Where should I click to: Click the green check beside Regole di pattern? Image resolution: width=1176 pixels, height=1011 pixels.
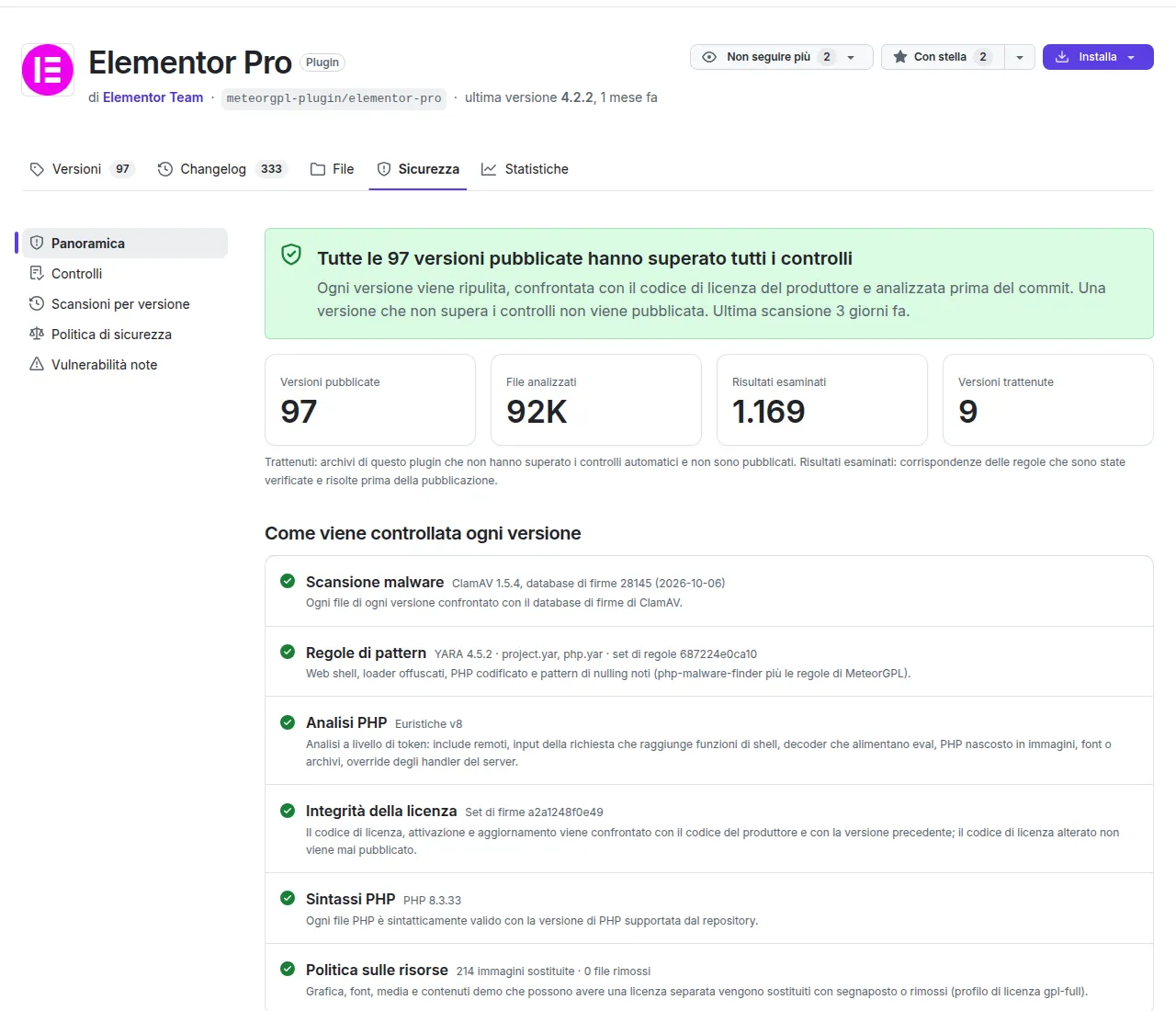(x=288, y=652)
